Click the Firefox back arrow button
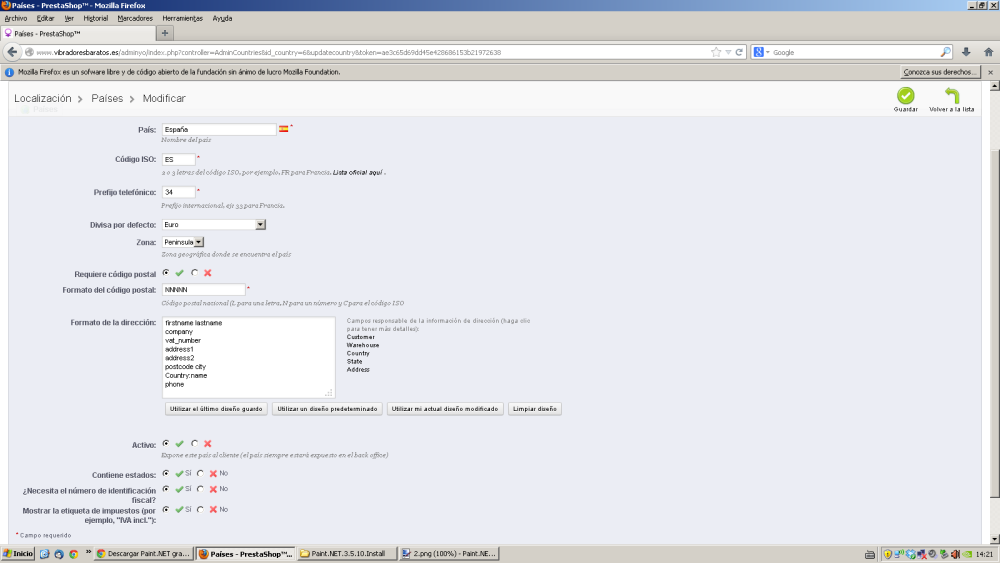The height and width of the screenshot is (563, 1000). [x=12, y=52]
